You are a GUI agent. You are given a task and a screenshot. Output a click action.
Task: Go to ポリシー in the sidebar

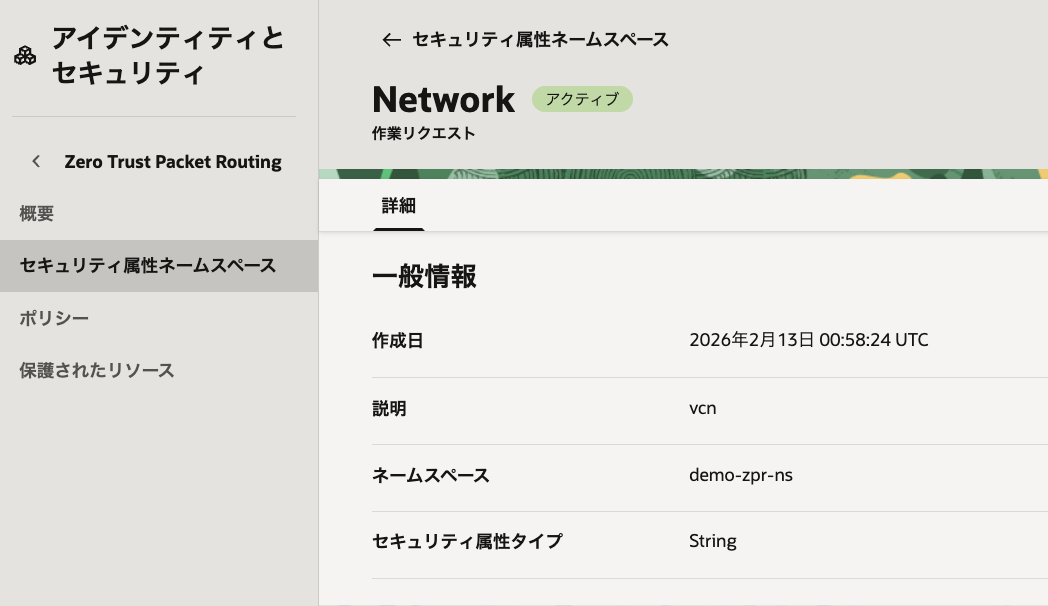[x=54, y=318]
